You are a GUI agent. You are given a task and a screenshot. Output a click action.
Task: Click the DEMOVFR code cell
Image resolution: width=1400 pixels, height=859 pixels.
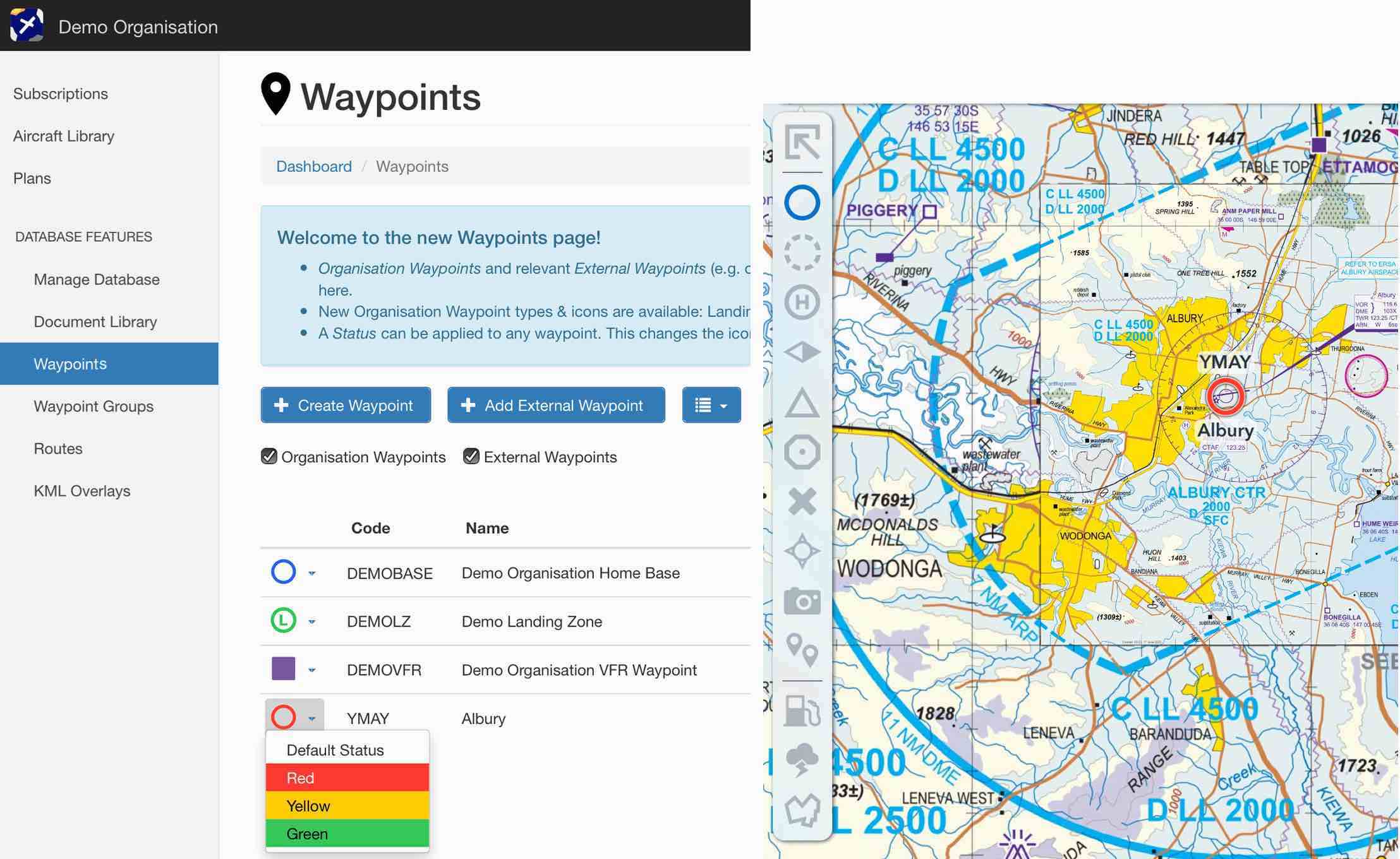(x=384, y=670)
